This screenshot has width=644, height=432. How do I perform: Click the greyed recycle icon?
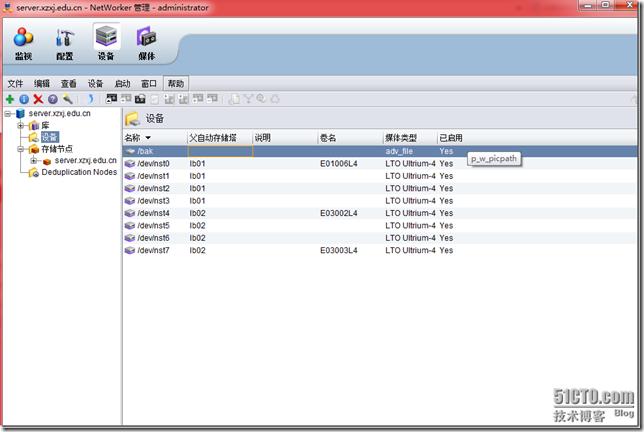coord(275,99)
